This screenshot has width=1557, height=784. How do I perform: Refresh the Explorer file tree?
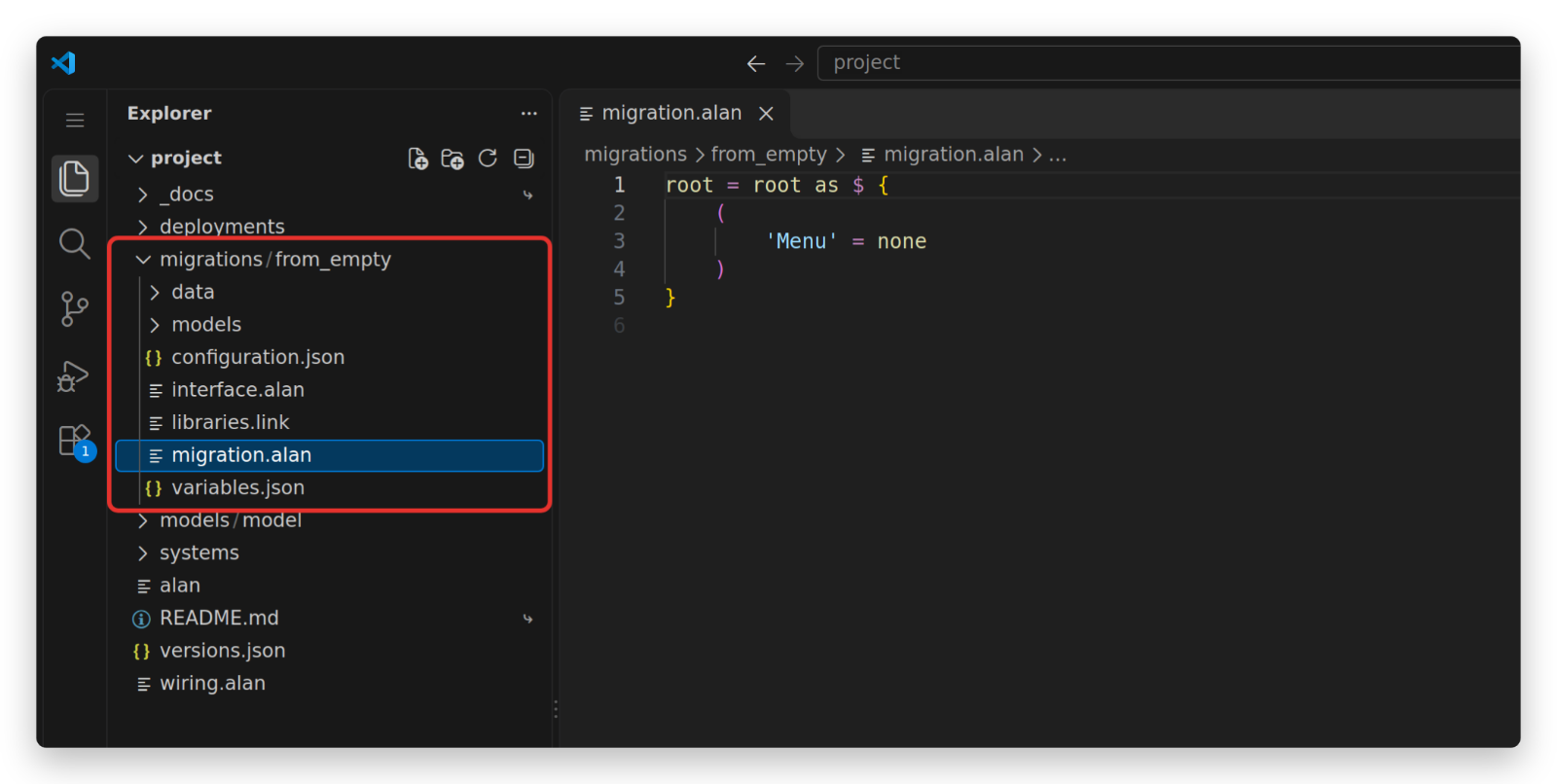[488, 158]
